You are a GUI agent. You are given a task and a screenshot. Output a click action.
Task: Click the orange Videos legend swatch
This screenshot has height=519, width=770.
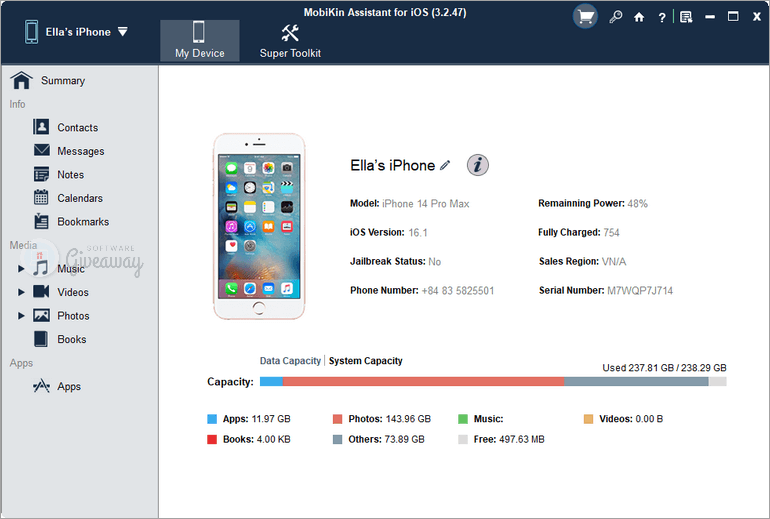pos(588,419)
